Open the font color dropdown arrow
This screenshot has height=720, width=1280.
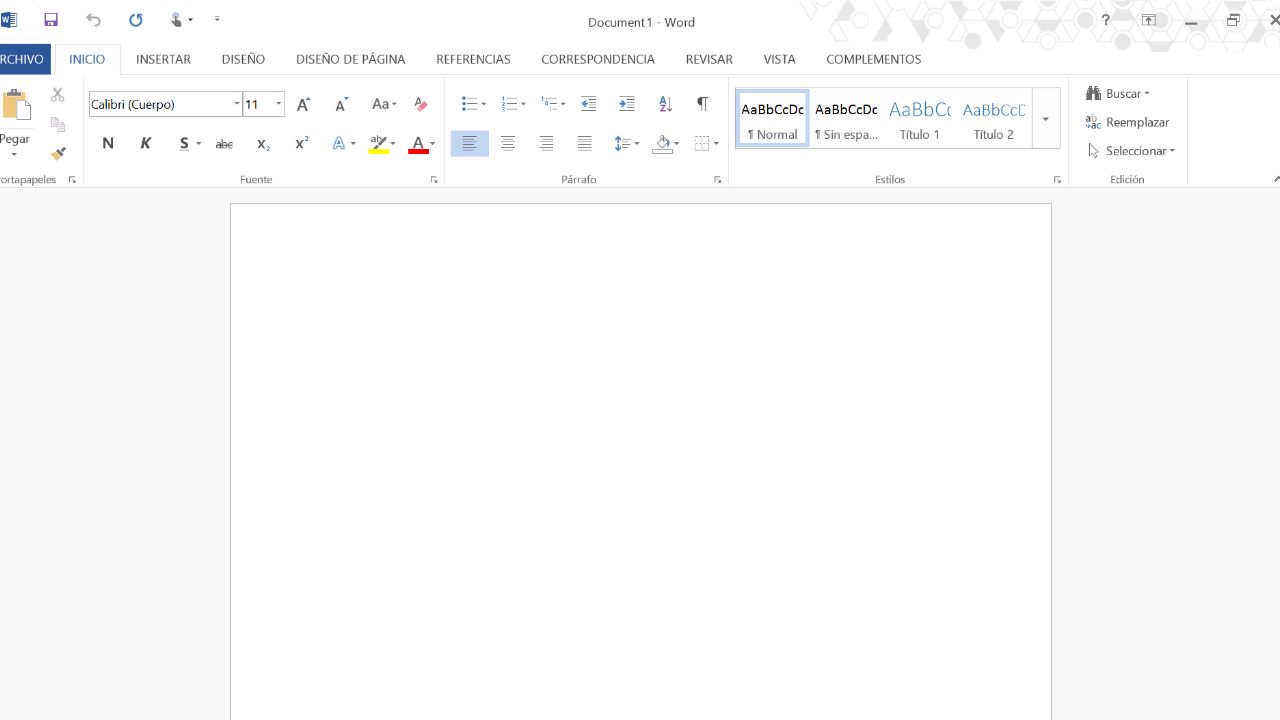pos(433,143)
